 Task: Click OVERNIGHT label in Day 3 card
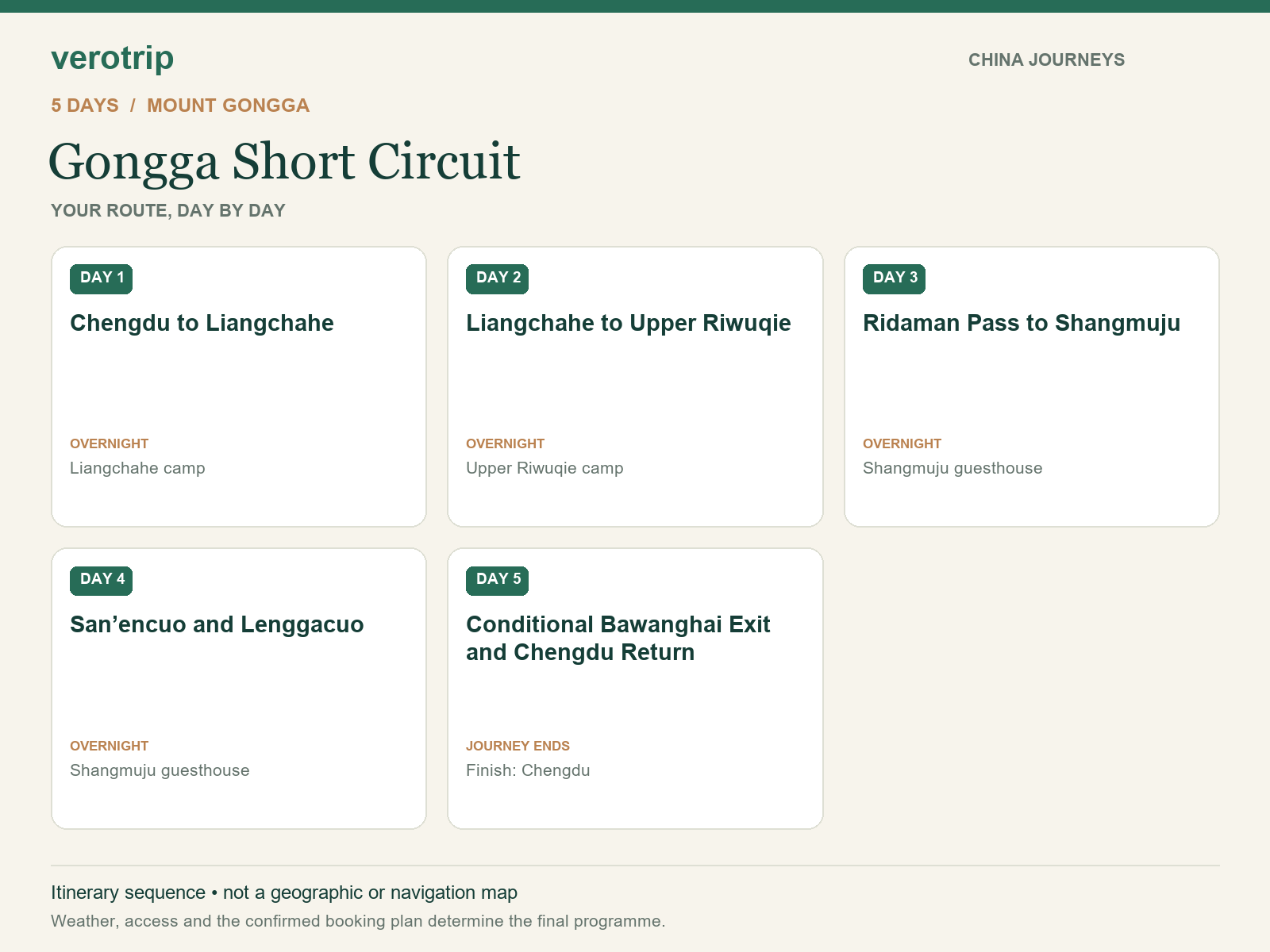902,443
